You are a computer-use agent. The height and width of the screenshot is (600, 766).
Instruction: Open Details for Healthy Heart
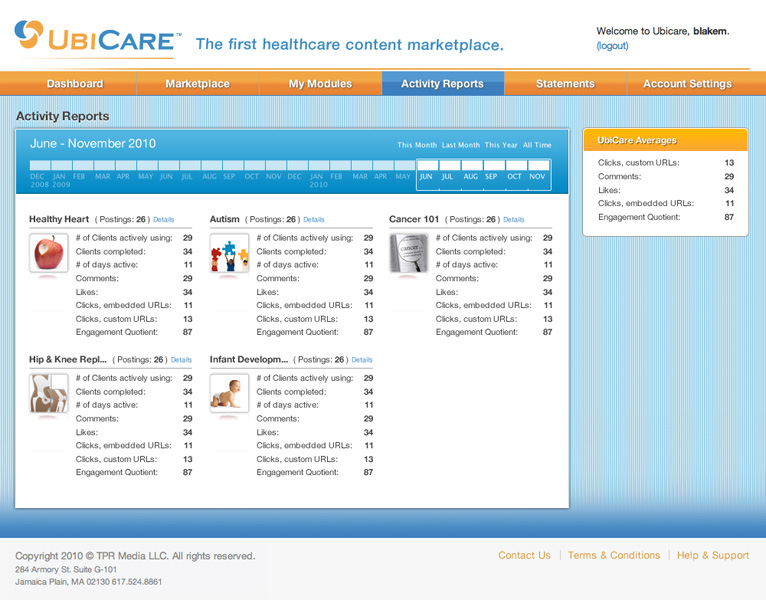click(x=164, y=220)
